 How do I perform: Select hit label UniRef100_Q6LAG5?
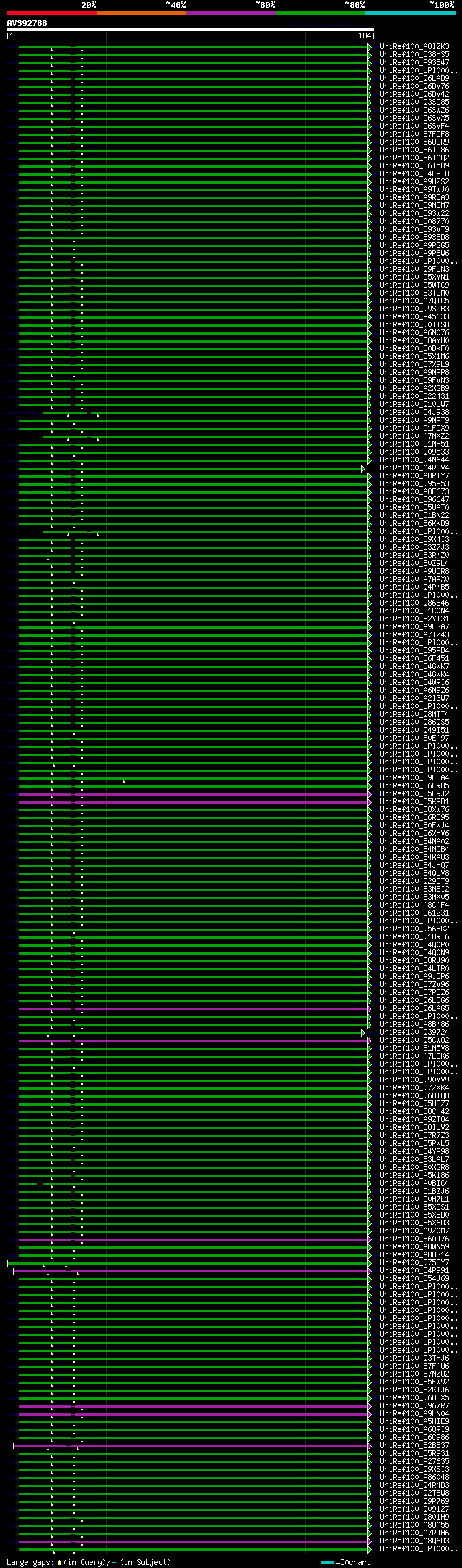414,1009
